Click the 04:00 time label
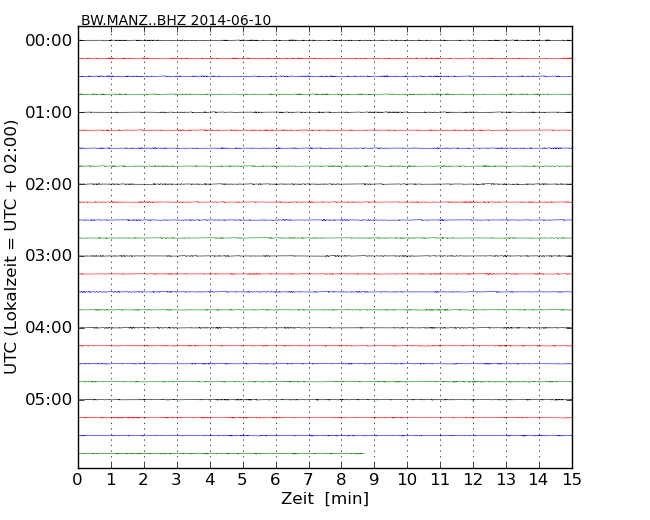650x520 pixels. 49,328
